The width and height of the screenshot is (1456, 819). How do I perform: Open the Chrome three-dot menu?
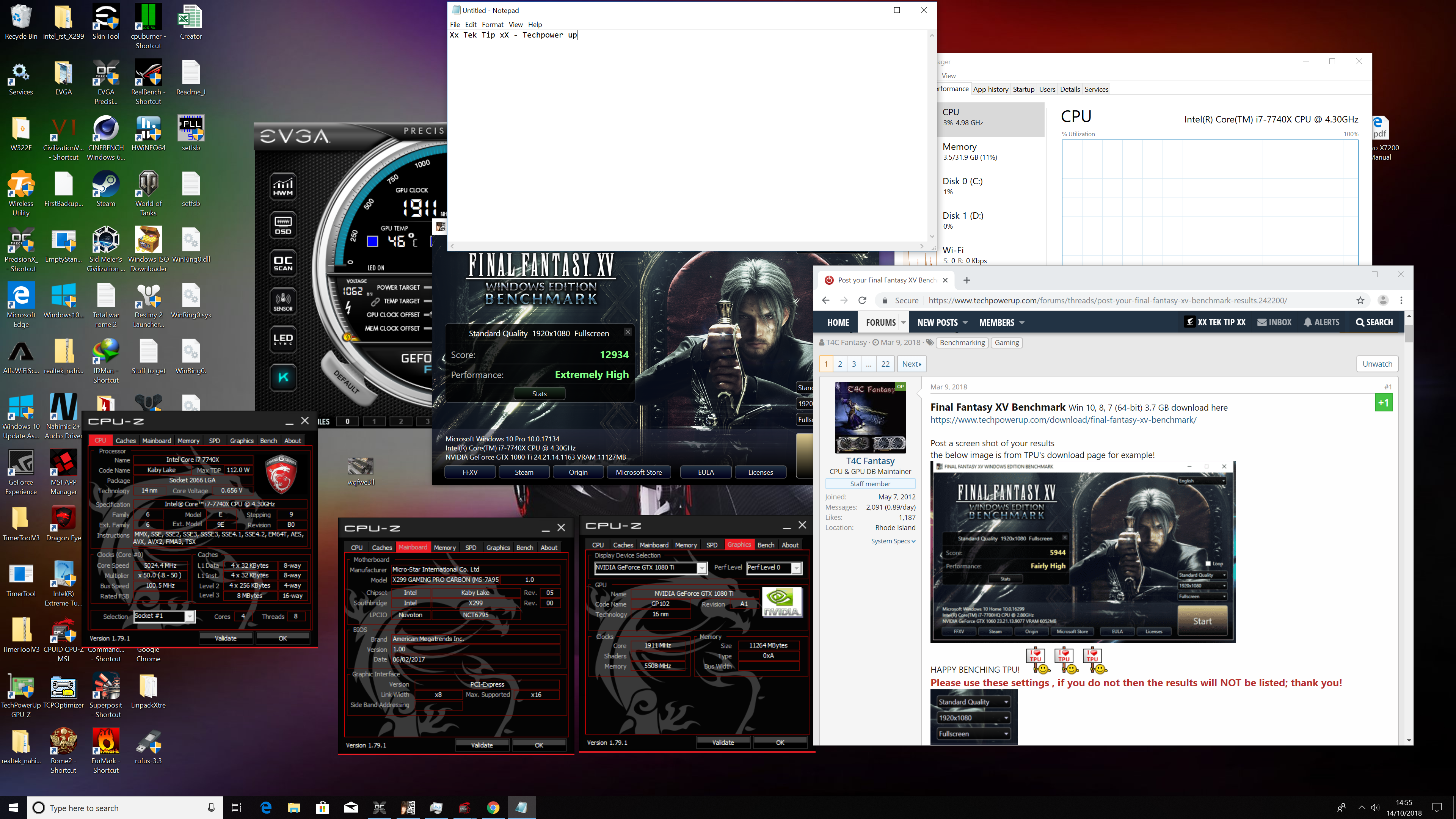click(x=1401, y=300)
